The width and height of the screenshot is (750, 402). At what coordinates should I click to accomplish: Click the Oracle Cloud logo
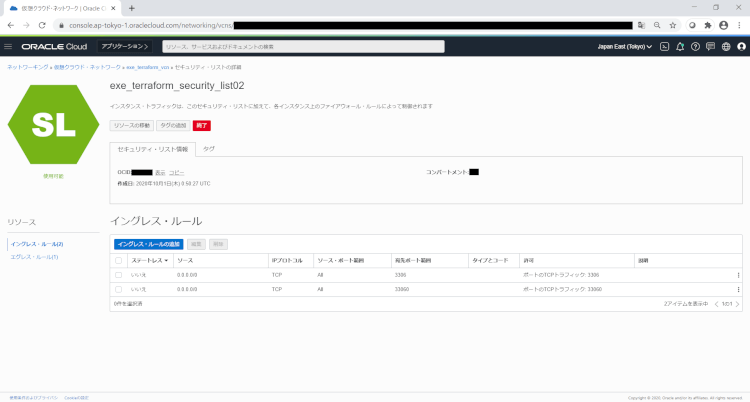click(x=54, y=46)
